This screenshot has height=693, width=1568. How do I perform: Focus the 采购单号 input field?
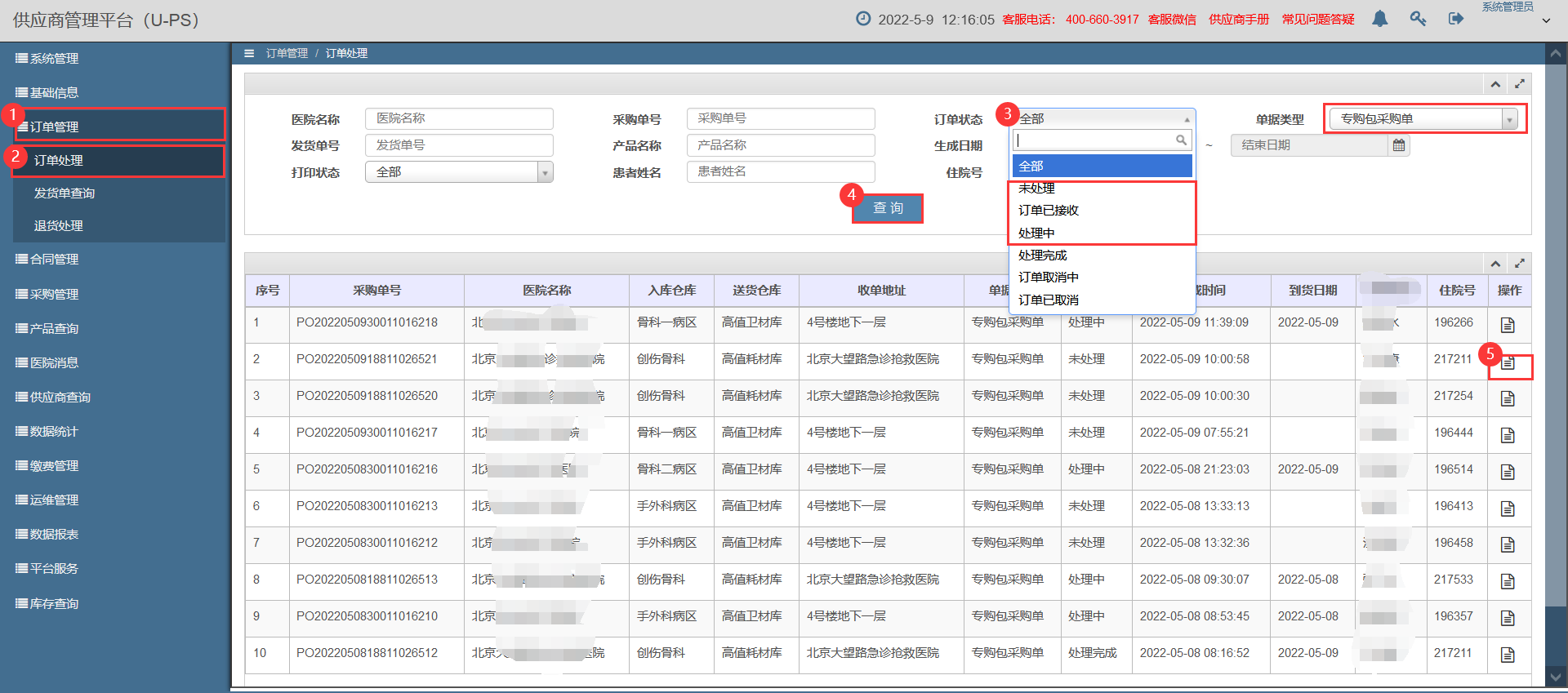click(x=781, y=119)
